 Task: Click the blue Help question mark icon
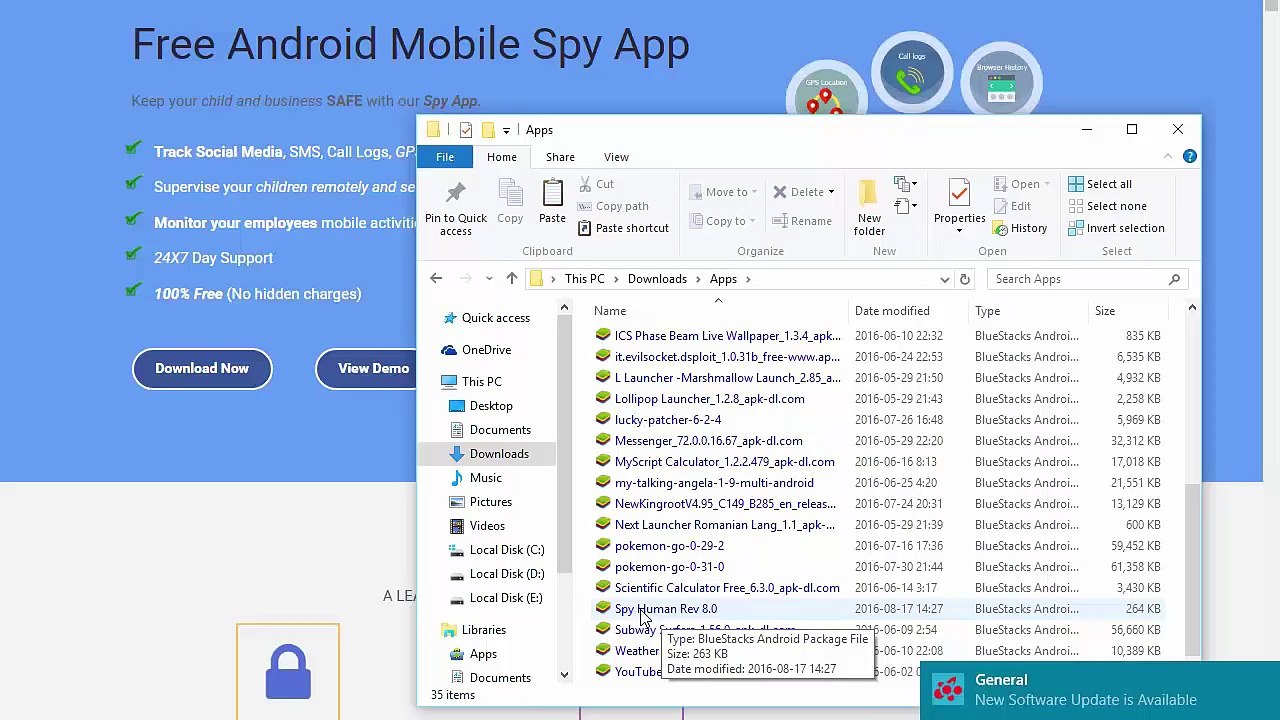tap(1189, 156)
